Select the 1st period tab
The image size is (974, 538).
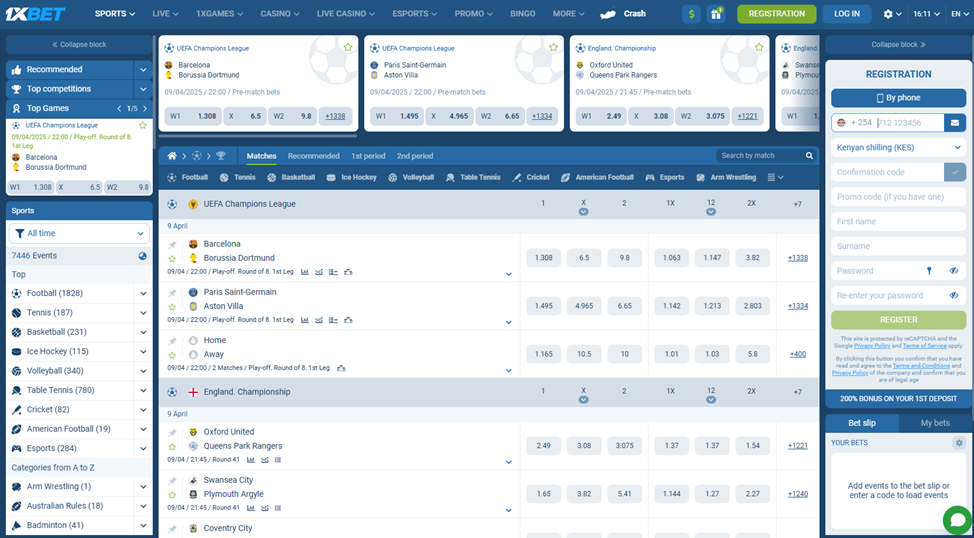368,156
